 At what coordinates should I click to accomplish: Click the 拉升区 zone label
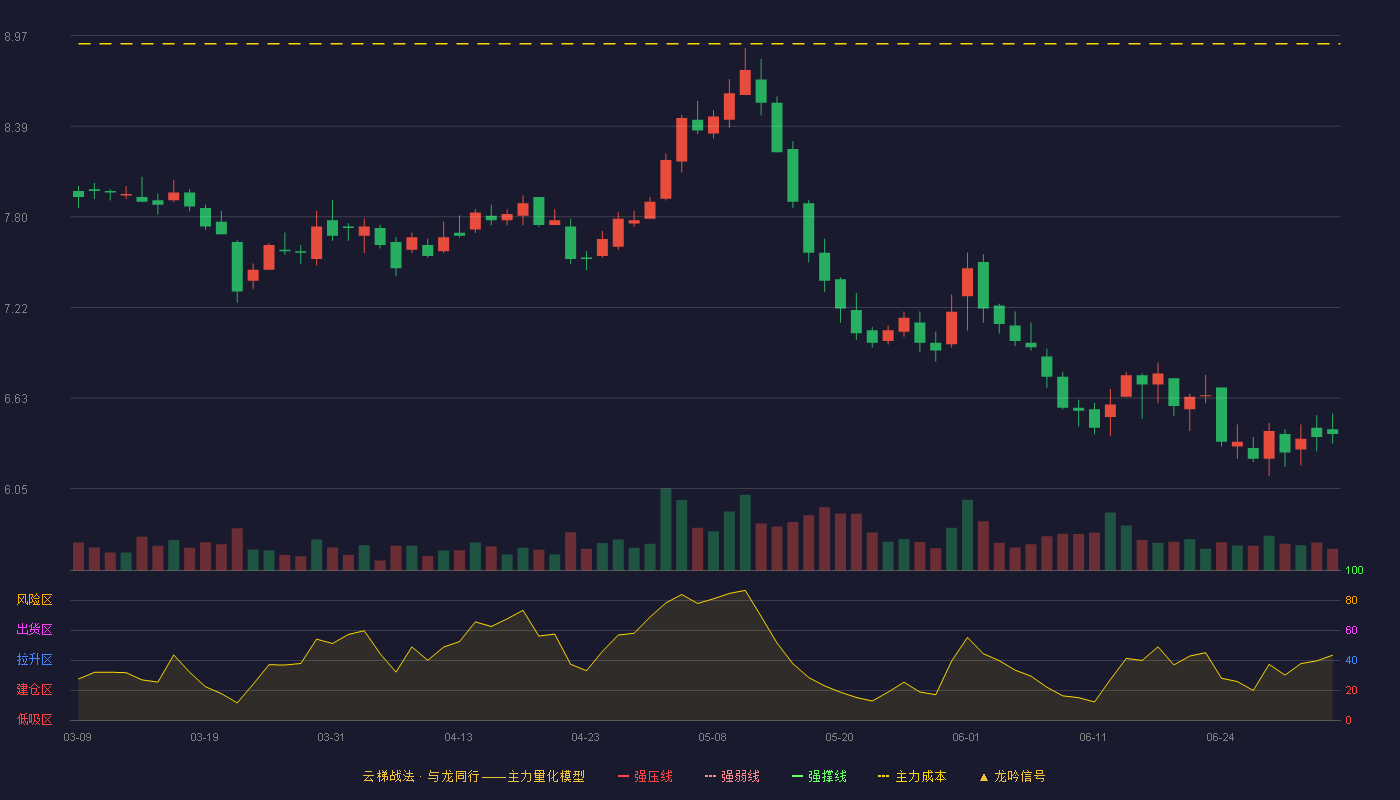34,660
